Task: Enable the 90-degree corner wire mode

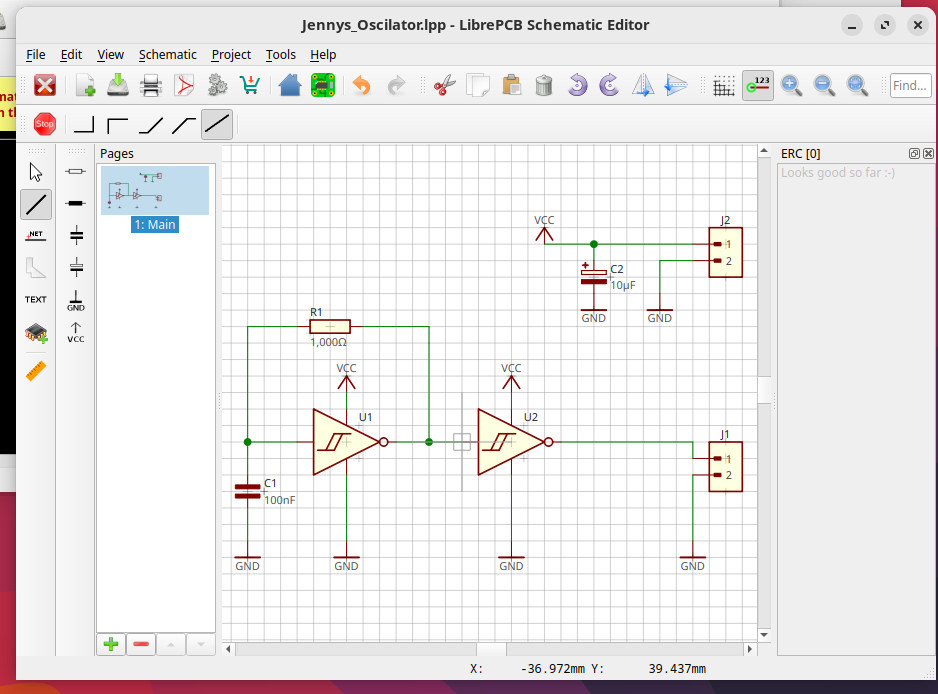Action: [x=84, y=124]
